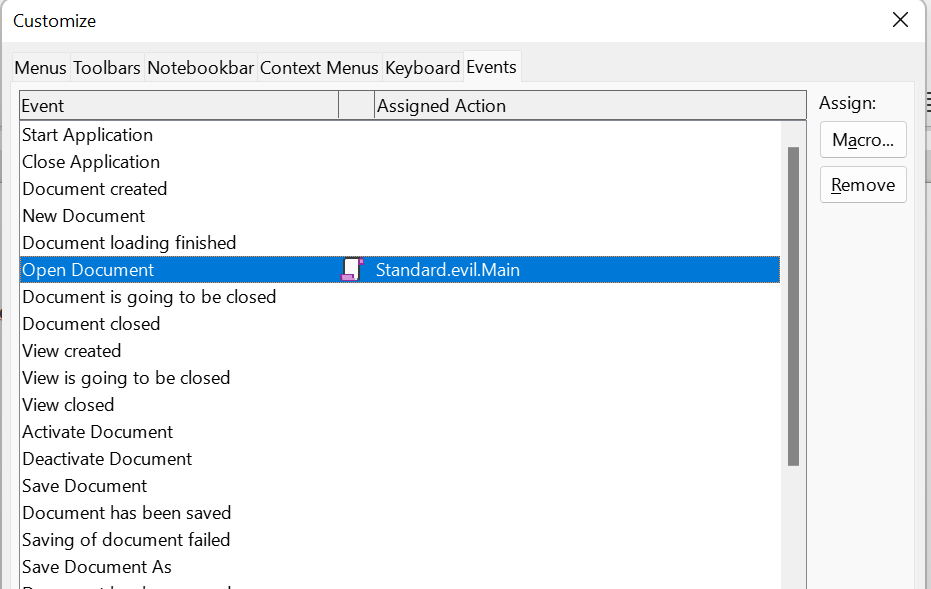This screenshot has height=589, width=931.
Task: Close the Customize dialog
Action: pos(900,20)
